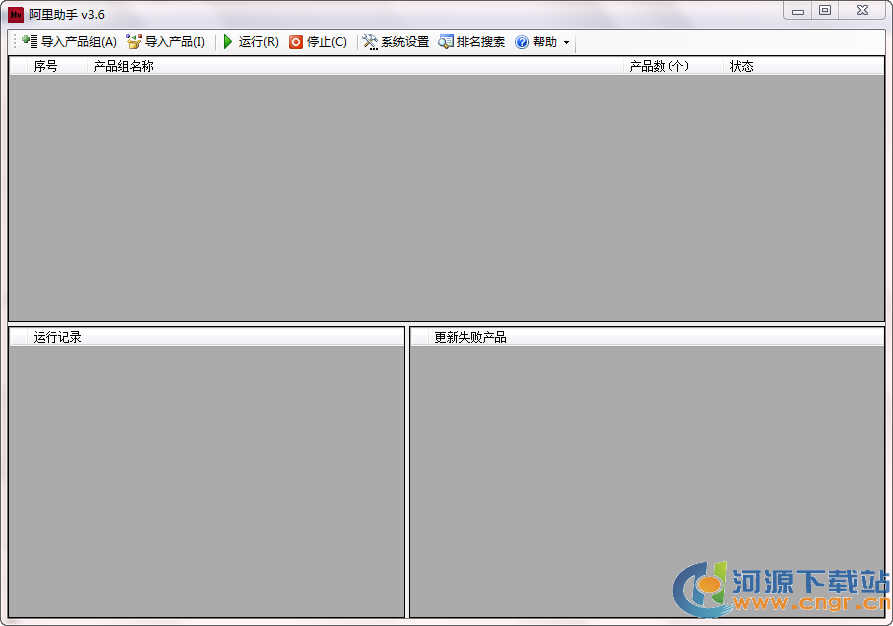The image size is (893, 626).
Task: Click the 导入产品组(A) import group icon
Action: coord(30,42)
